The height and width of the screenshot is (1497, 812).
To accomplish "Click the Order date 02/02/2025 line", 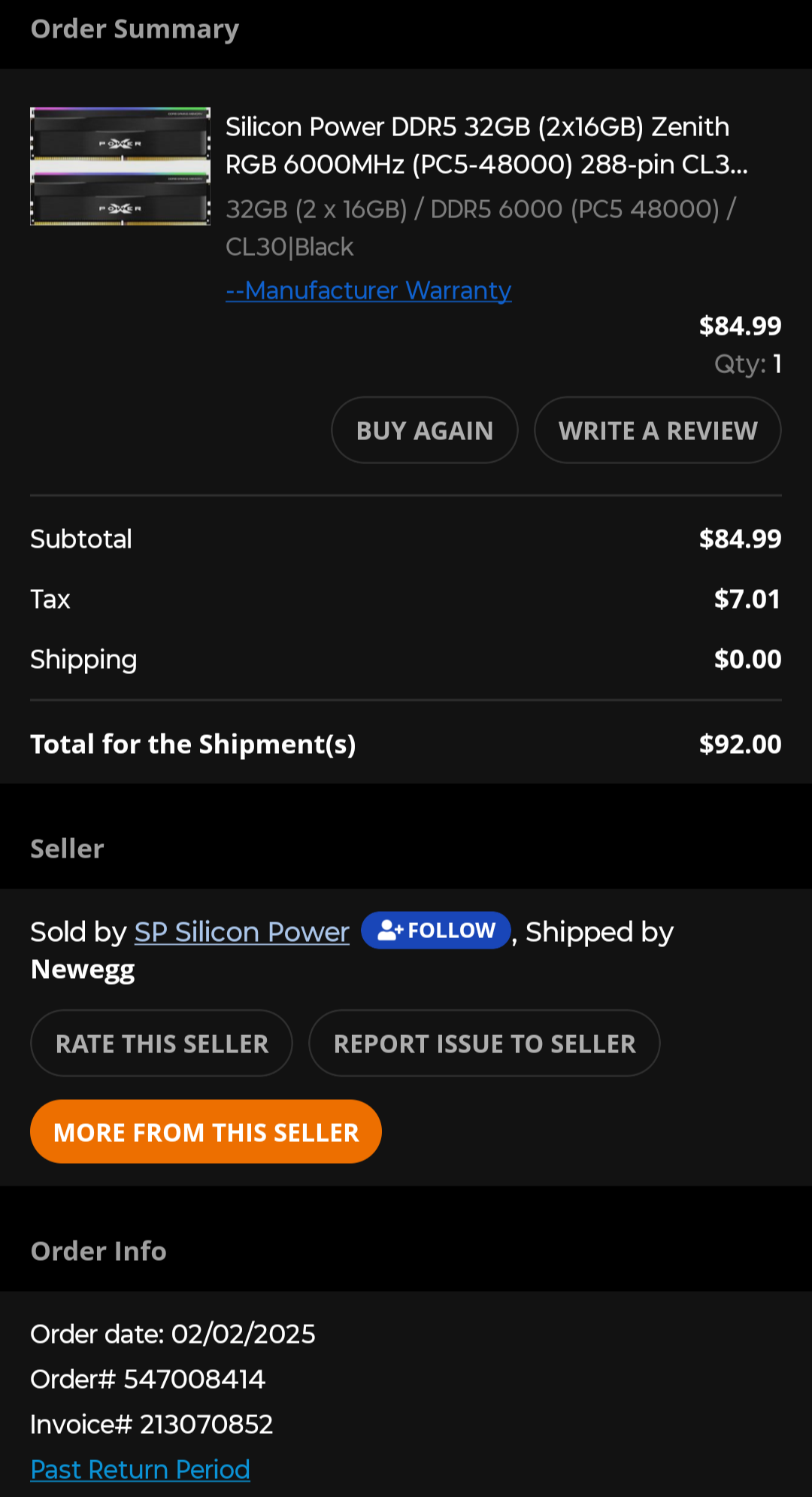I will 172,1334.
